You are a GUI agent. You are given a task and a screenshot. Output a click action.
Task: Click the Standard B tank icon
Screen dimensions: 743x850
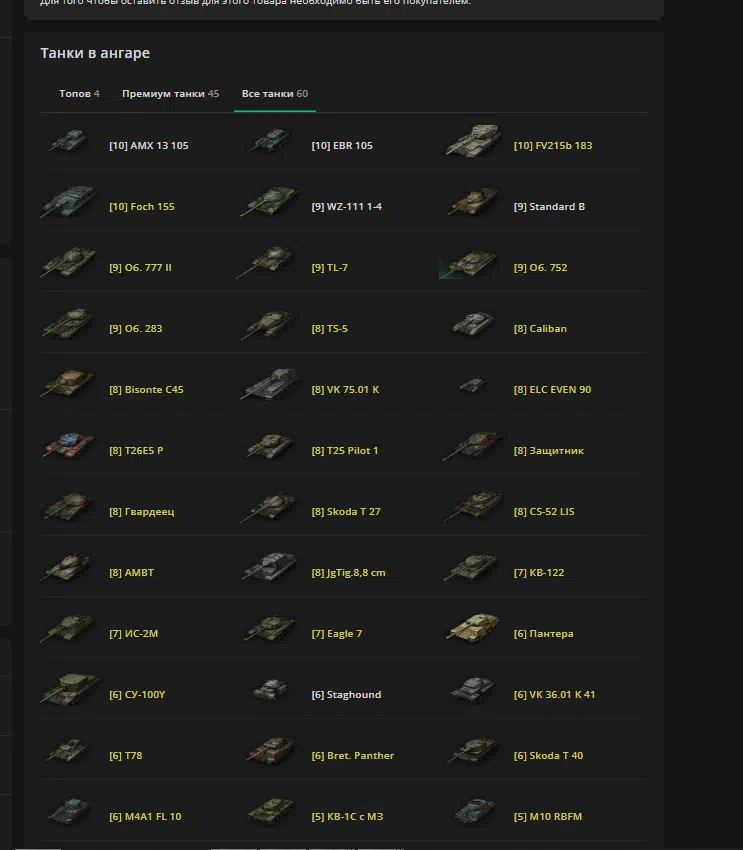tap(473, 202)
